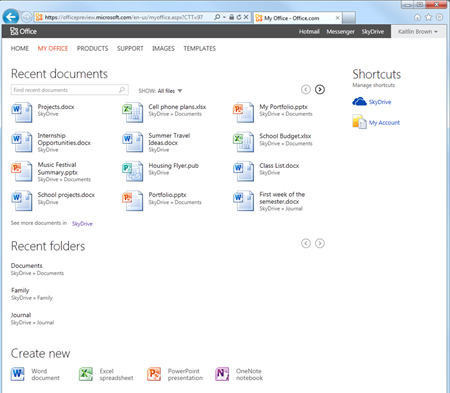Create new OneNote notebook icon
Viewport: 450px width, 393px height.
click(x=222, y=374)
